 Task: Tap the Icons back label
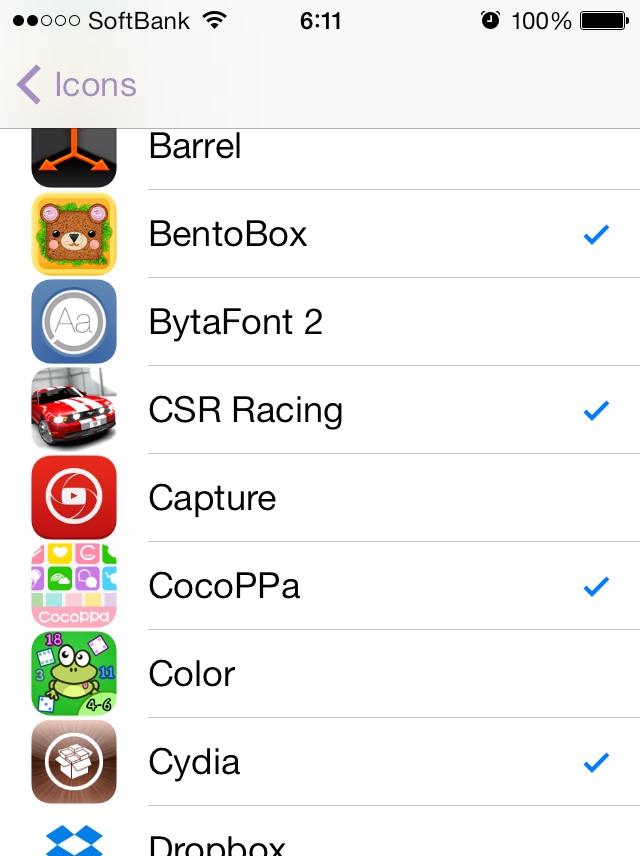click(x=96, y=85)
